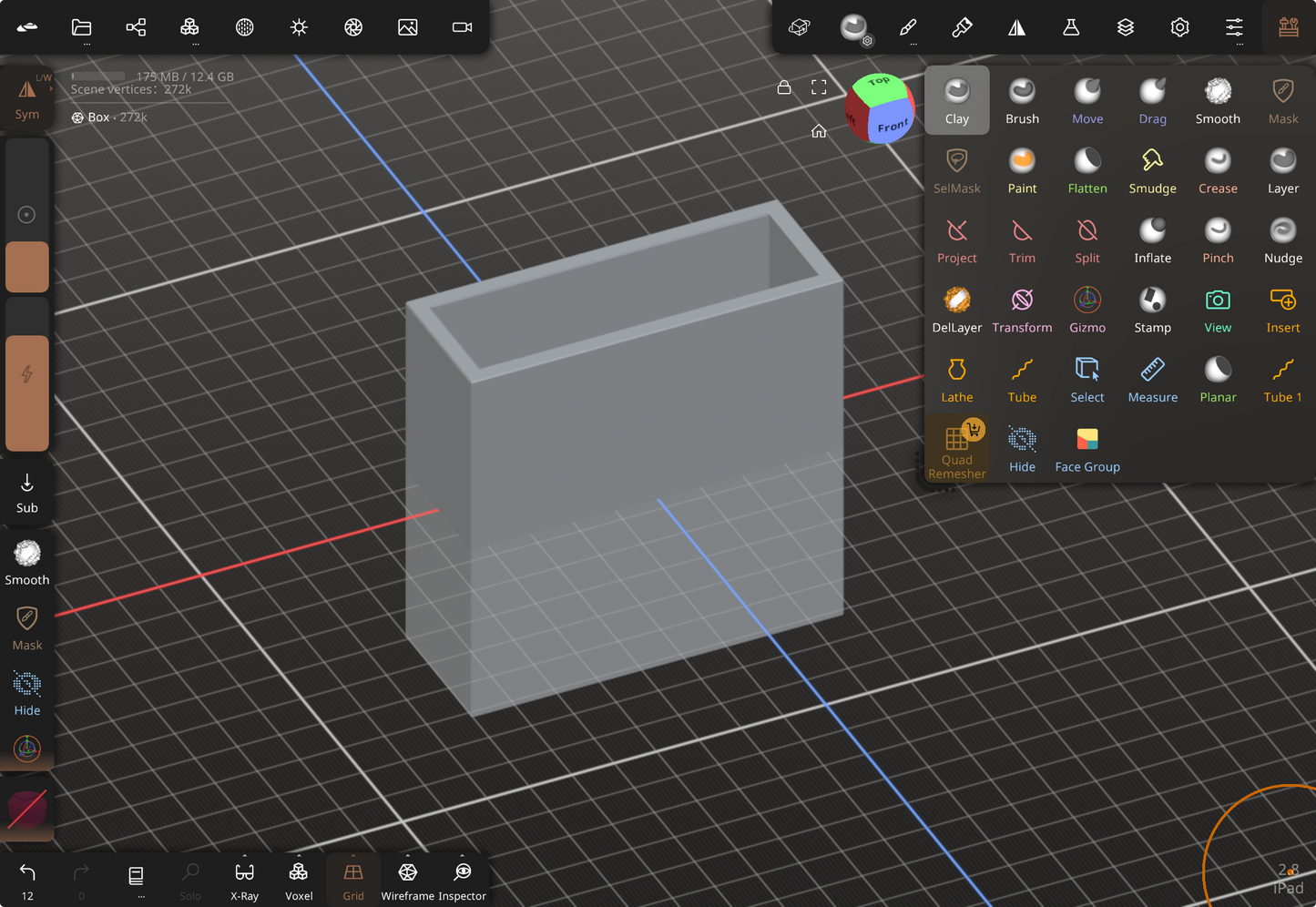
Task: Open the Background image menu
Action: pos(408,27)
